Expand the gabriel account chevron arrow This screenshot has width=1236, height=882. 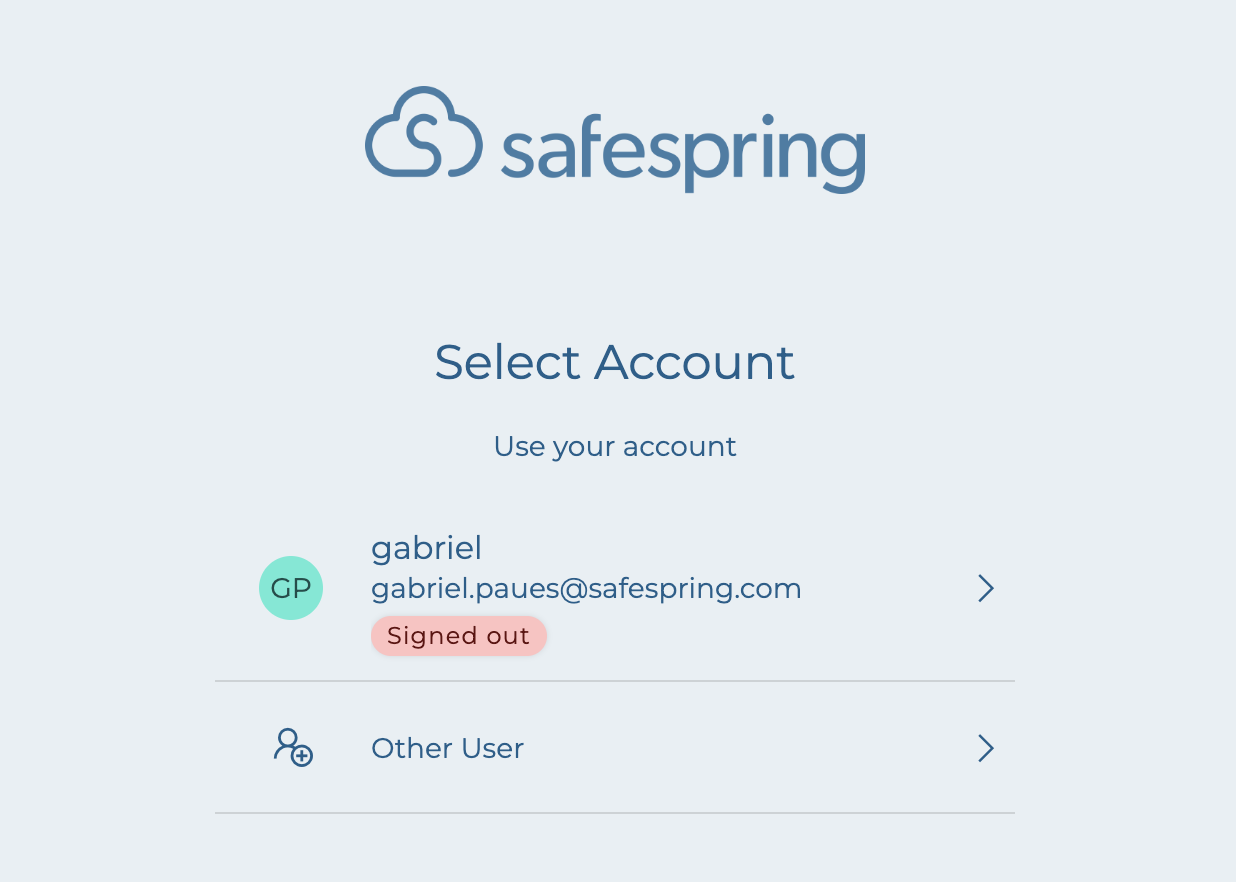pos(985,588)
